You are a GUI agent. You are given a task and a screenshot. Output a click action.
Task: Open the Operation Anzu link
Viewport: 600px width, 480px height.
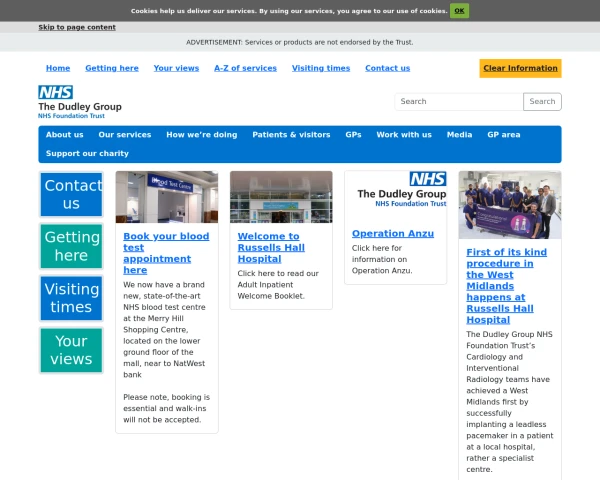[x=393, y=233]
